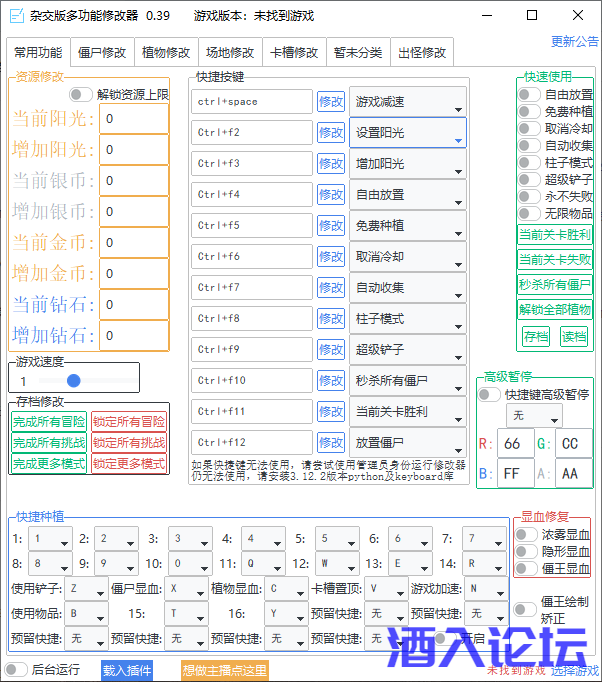Open the advanced pause key dropdown showing 无

[x=534, y=416]
